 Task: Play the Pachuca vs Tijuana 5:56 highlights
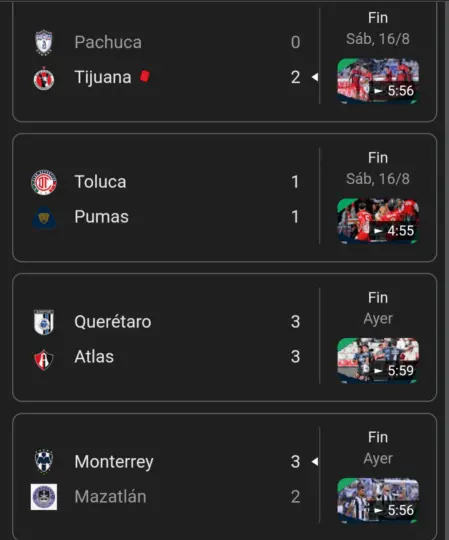pos(378,81)
